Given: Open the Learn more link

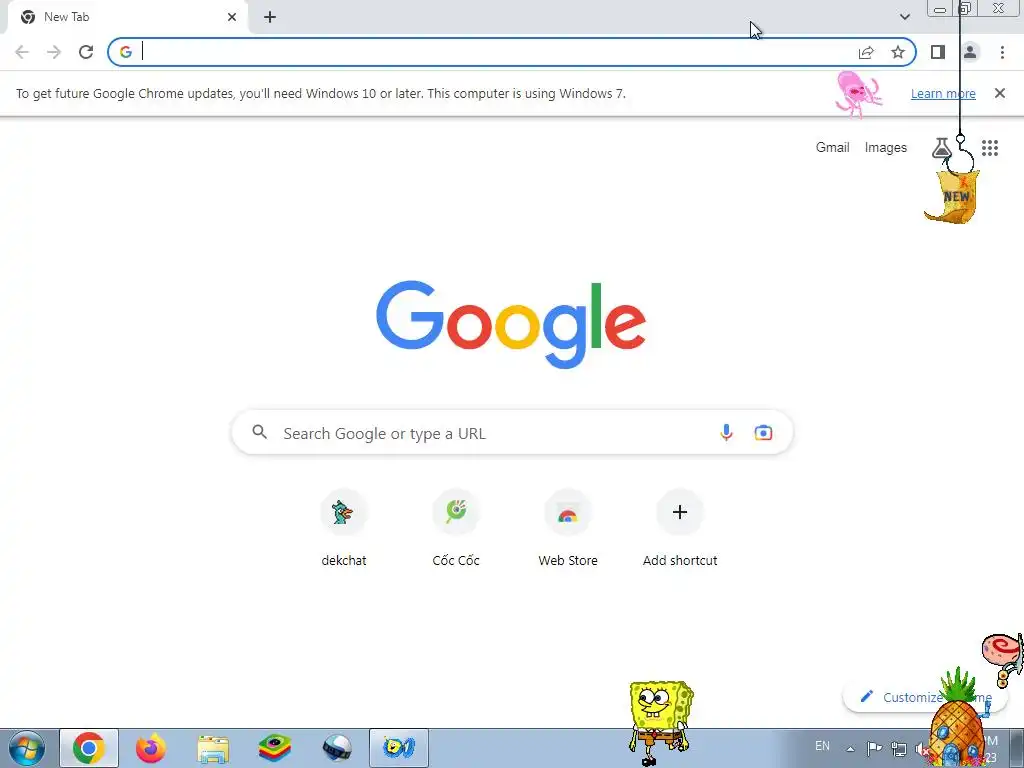Looking at the screenshot, I should pos(943,93).
